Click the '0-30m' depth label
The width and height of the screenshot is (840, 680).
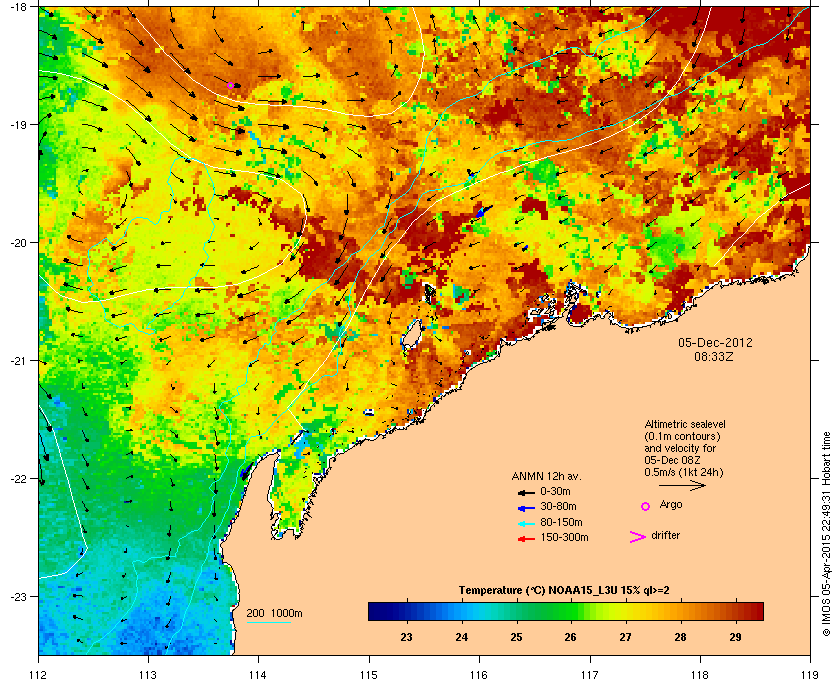pos(555,491)
